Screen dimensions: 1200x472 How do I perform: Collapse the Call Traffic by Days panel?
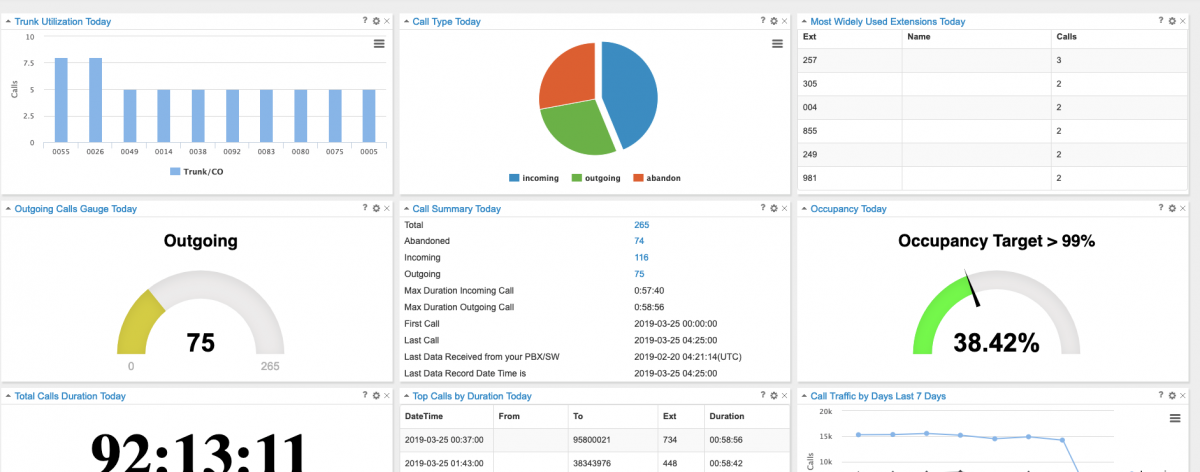805,395
